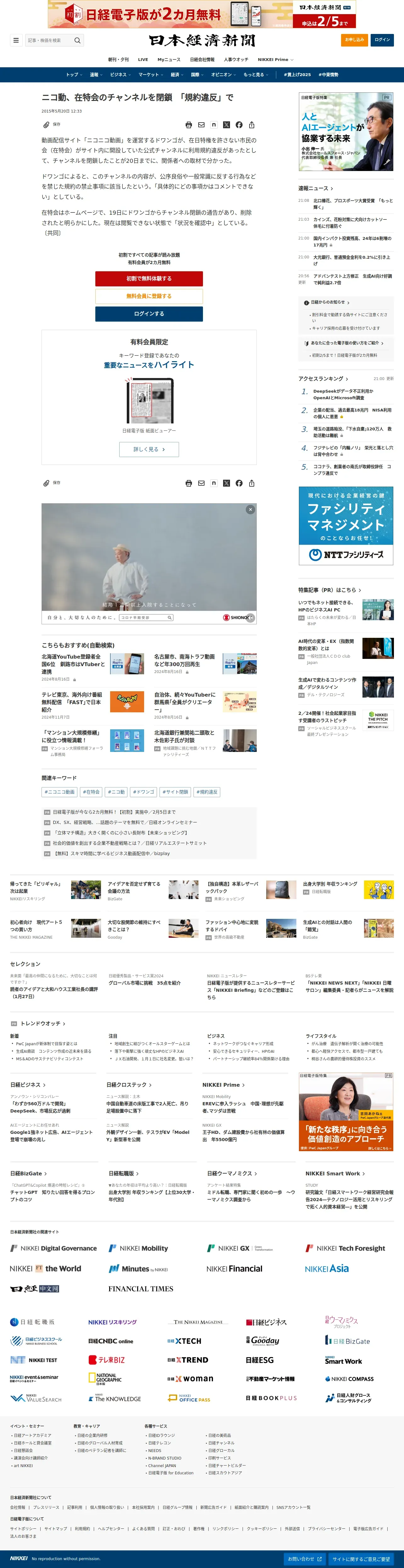Click the NTTファシリティーズ banner ad
The image size is (404, 1568).
tap(346, 526)
